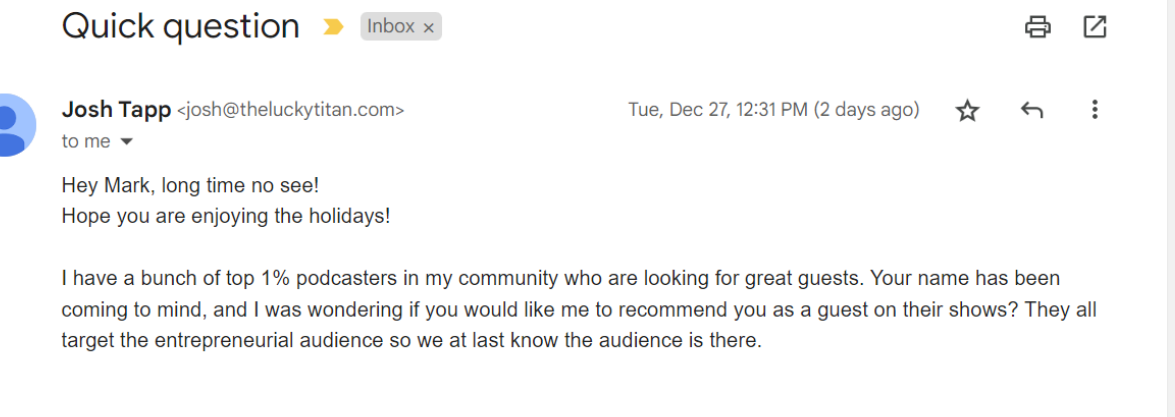Screen dimensions: 1175x417
Task: Open the three-dot More options menu
Action: coord(1095,110)
